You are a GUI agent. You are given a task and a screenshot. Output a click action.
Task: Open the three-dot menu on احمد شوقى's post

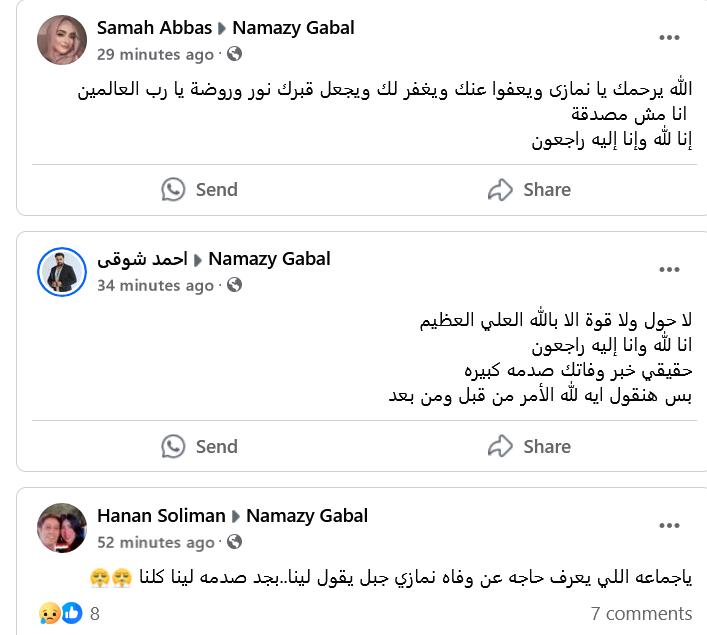pos(669,270)
